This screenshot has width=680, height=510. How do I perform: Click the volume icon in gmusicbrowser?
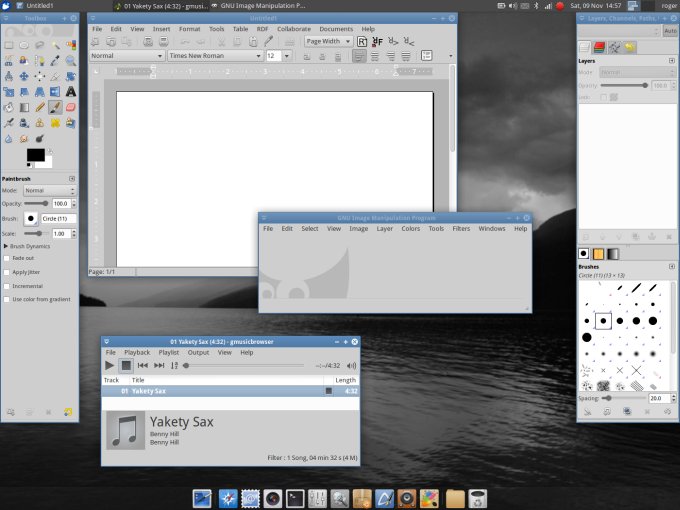pyautogui.click(x=352, y=366)
